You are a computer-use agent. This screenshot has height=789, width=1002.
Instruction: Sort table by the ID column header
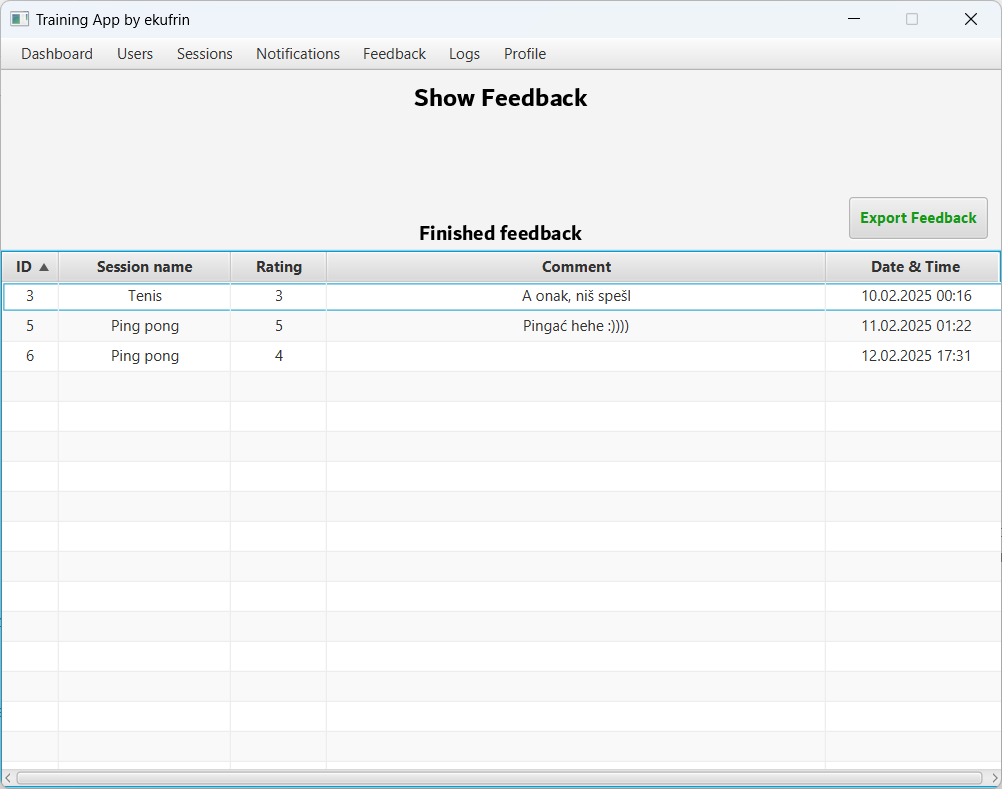pyautogui.click(x=31, y=267)
